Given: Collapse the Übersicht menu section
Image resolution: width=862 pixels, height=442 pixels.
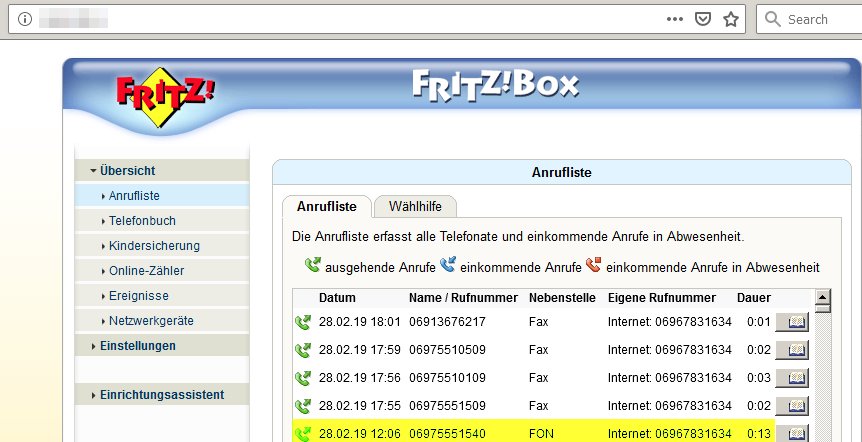Looking at the screenshot, I should tap(127, 171).
